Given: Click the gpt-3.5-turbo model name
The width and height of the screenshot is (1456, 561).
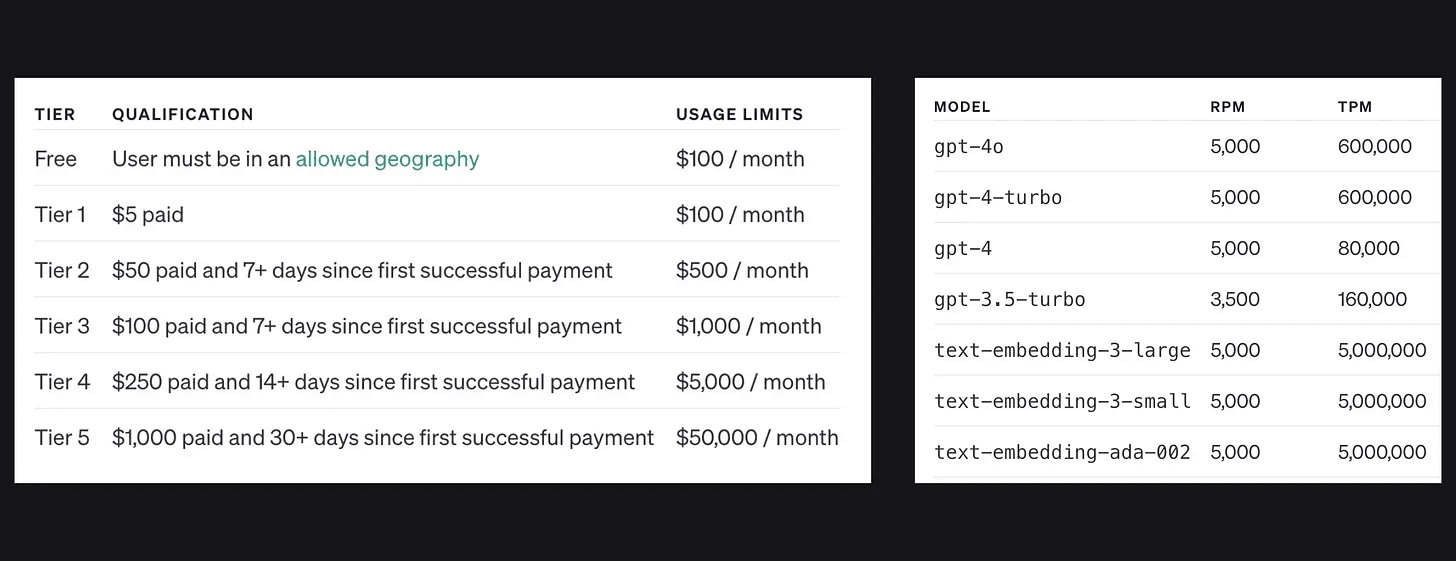Looking at the screenshot, I should (1009, 300).
